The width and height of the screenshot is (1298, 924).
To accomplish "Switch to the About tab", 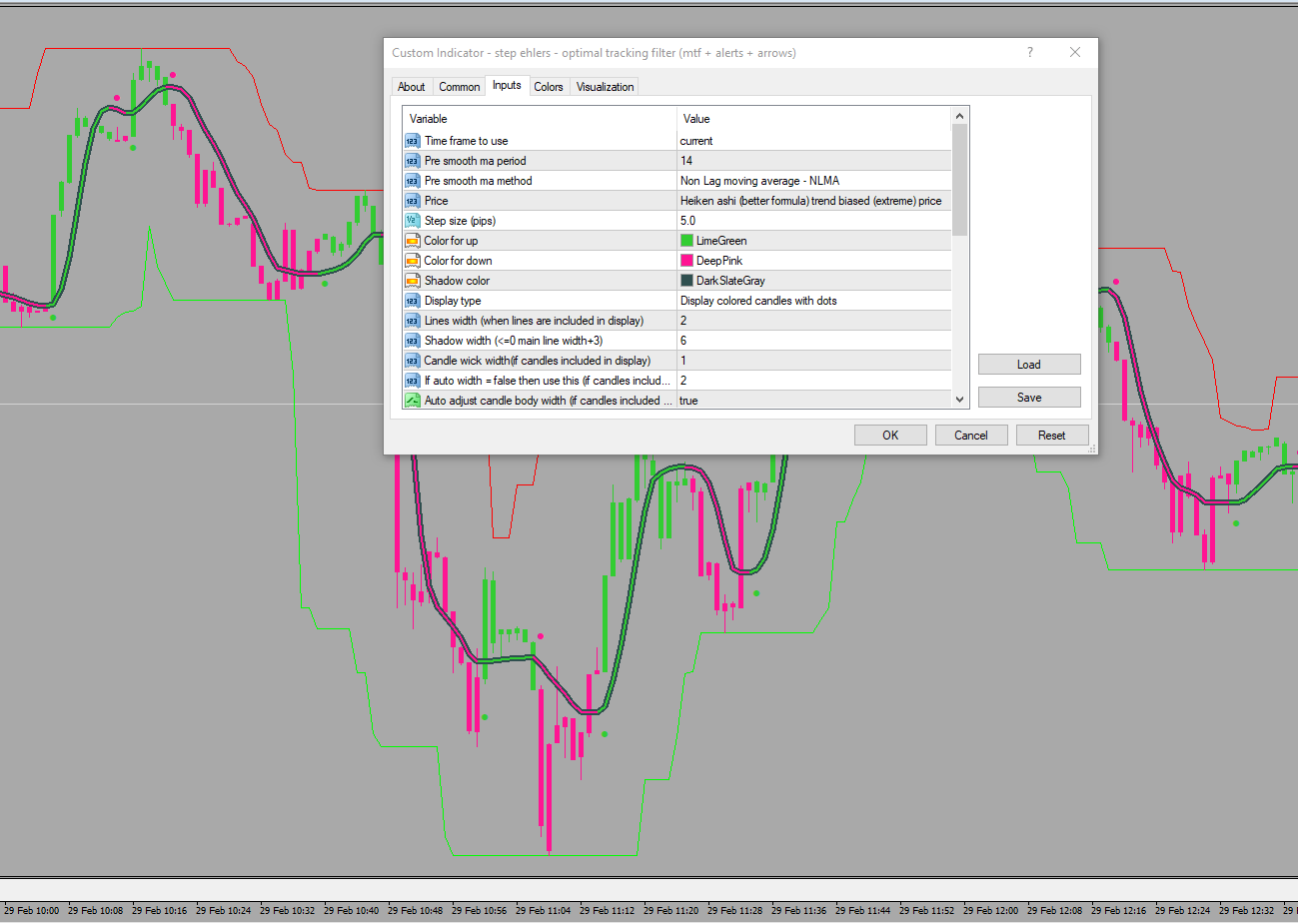I will (411, 87).
